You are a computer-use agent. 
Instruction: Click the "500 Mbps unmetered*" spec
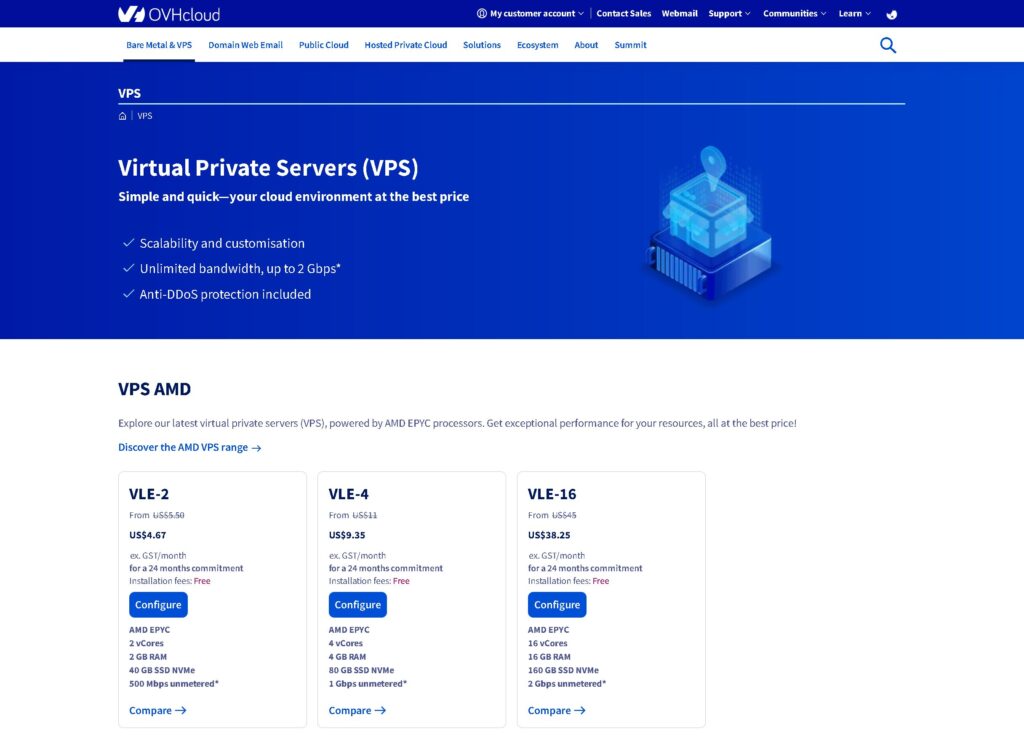(x=174, y=684)
